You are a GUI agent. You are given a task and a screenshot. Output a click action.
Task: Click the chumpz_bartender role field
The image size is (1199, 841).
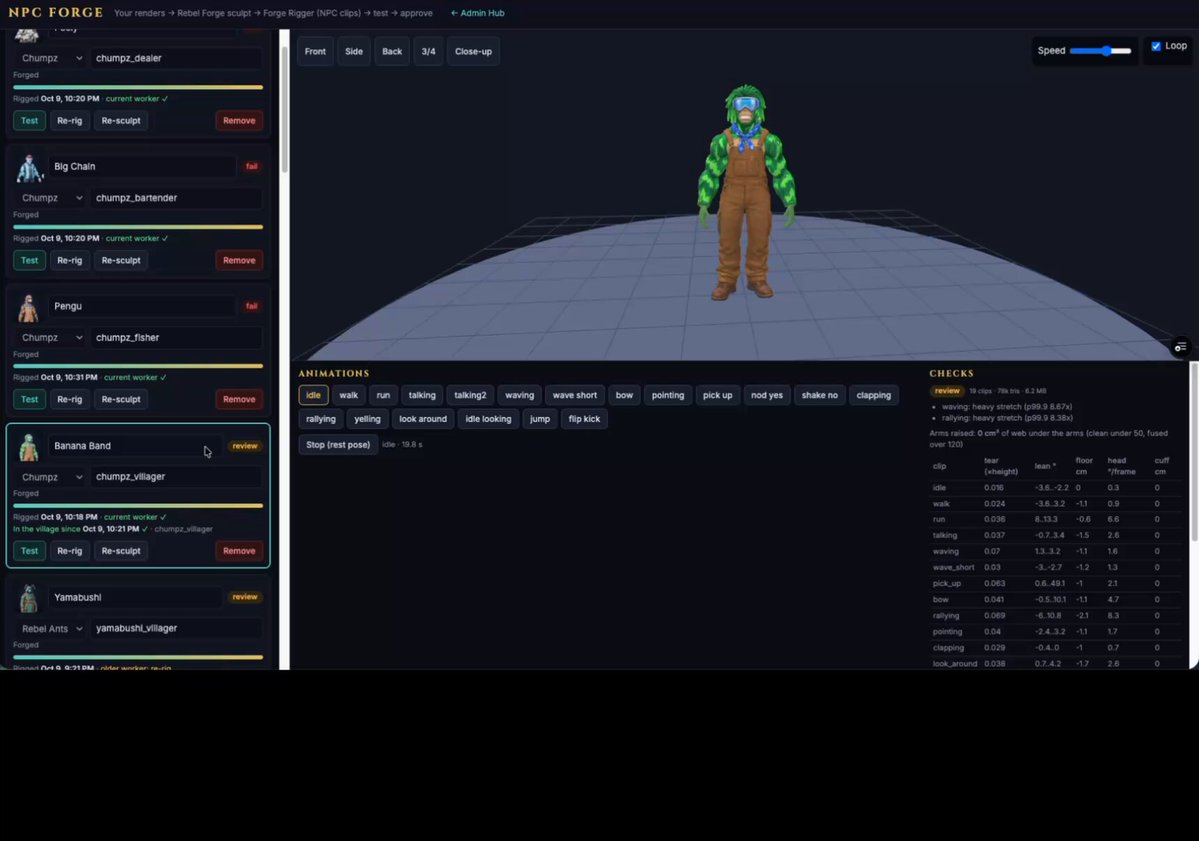177,198
